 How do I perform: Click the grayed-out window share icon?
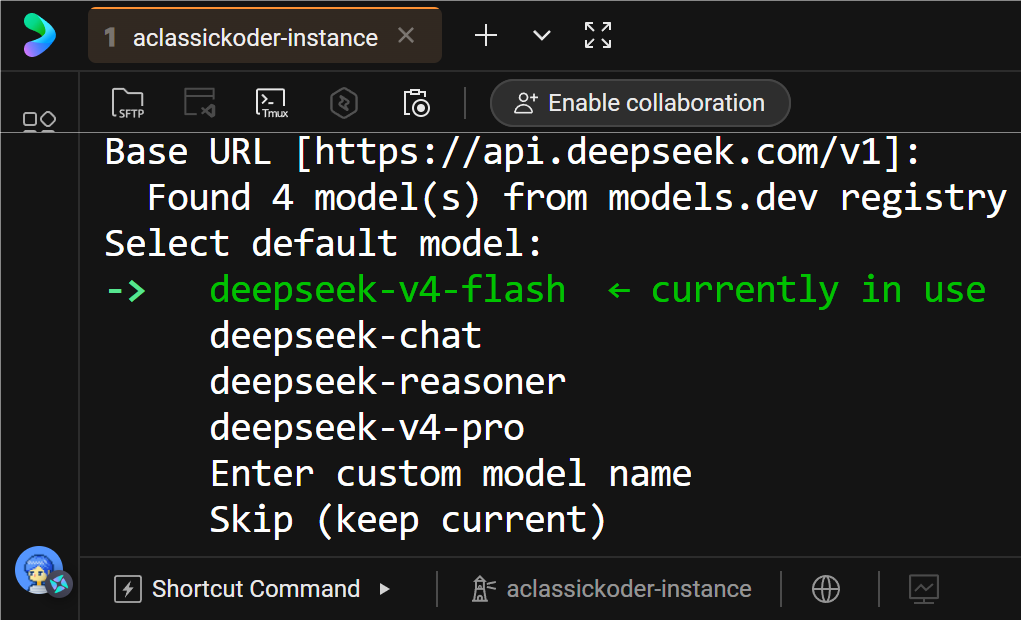199,103
